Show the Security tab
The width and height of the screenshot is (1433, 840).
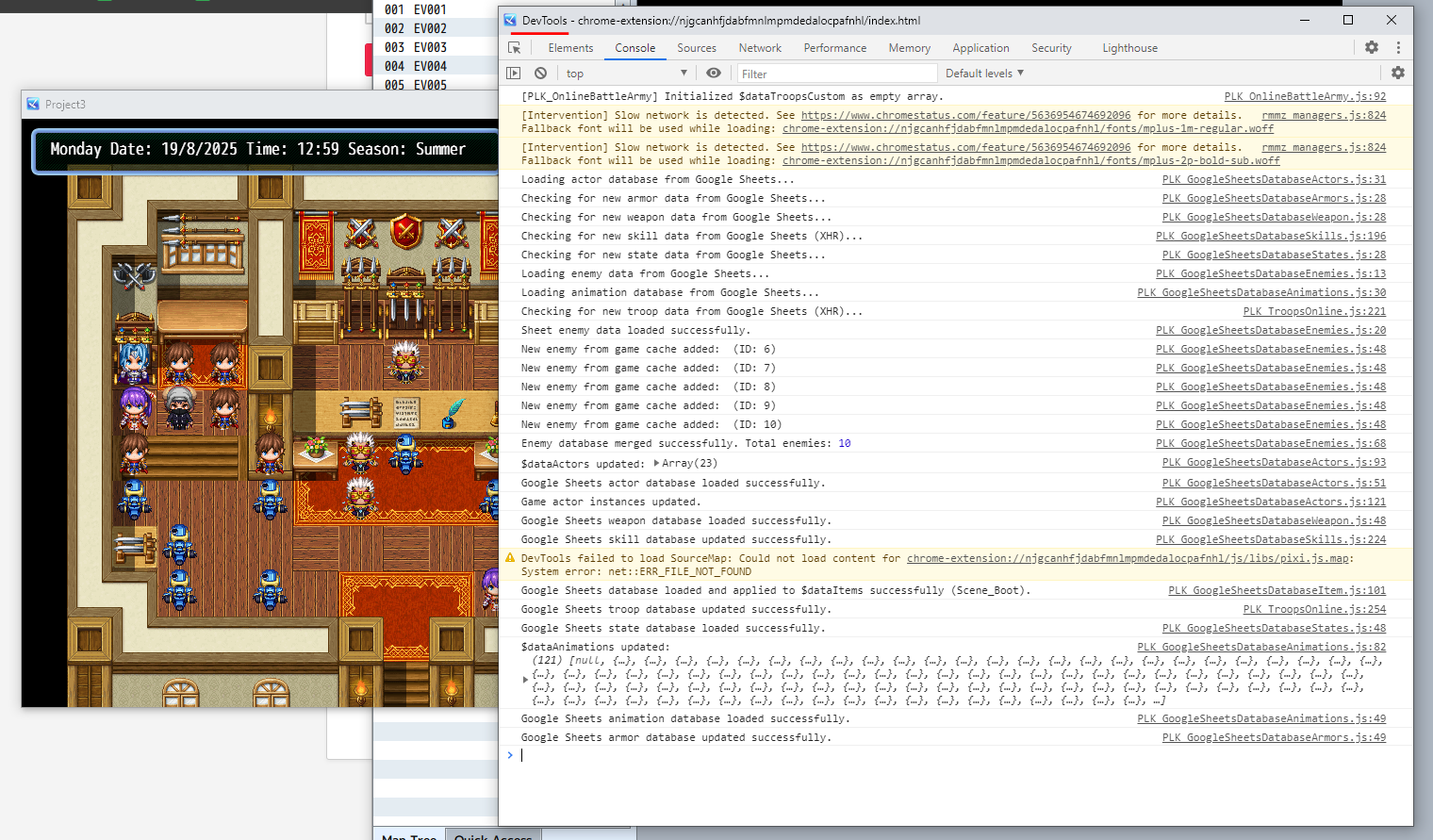1051,48
